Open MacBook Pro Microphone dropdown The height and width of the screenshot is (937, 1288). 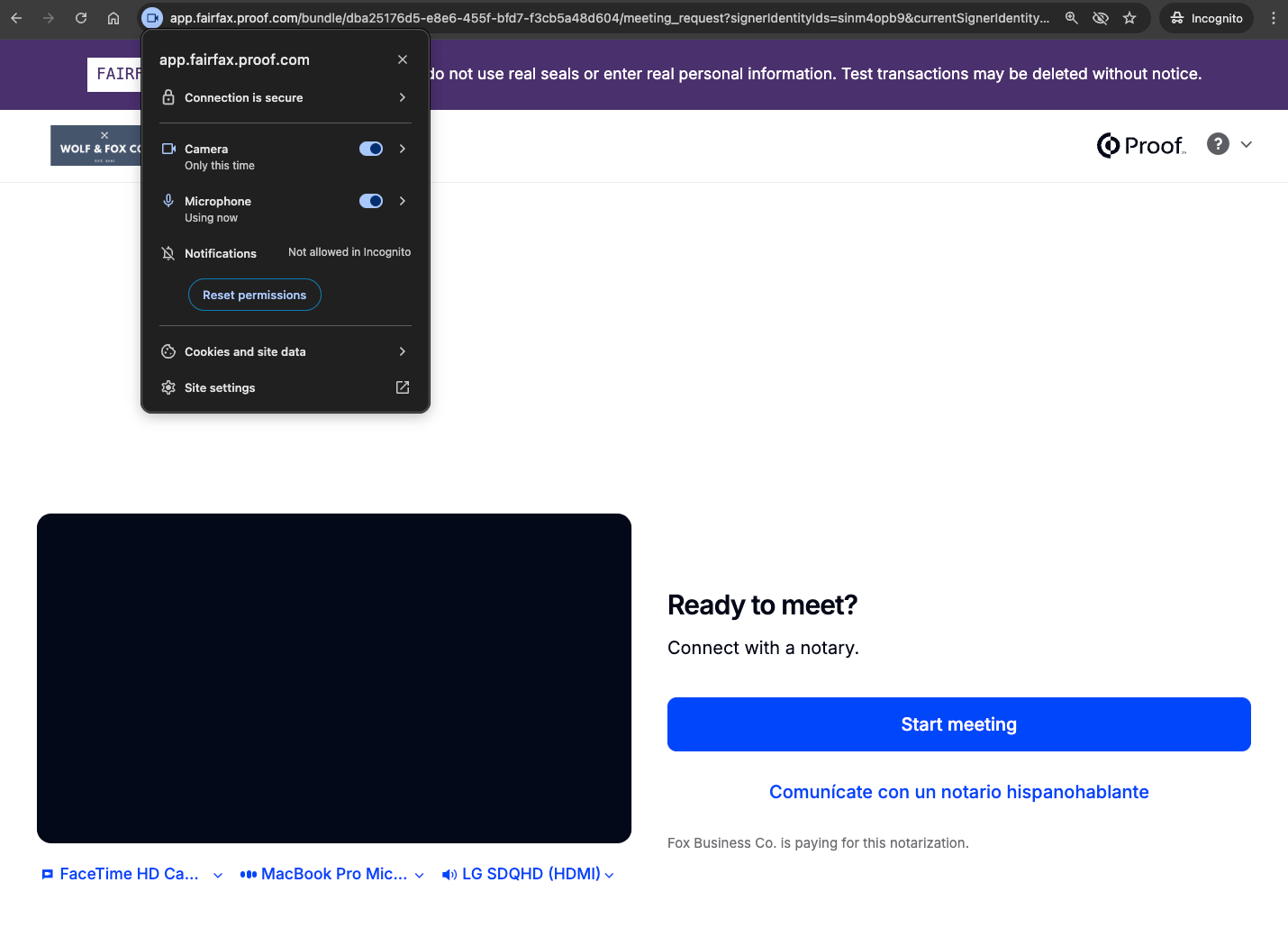[332, 874]
